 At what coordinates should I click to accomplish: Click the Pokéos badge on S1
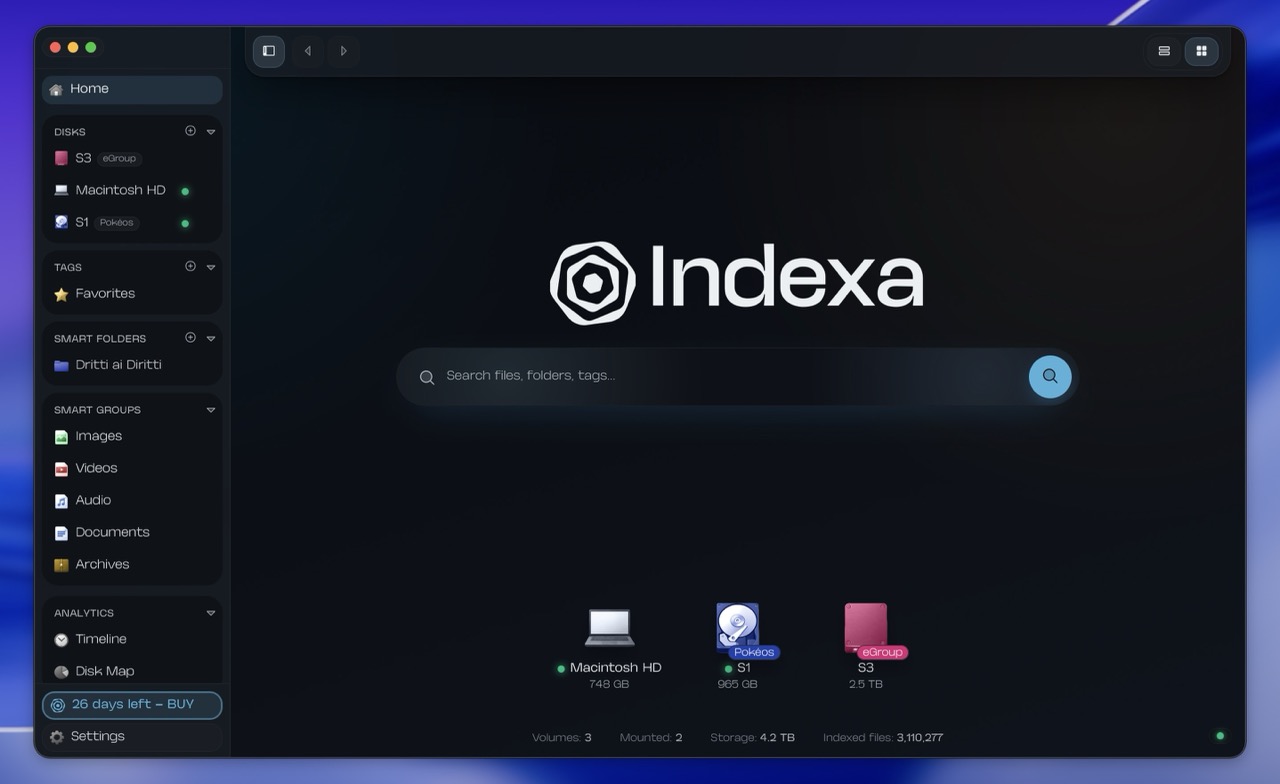(754, 652)
